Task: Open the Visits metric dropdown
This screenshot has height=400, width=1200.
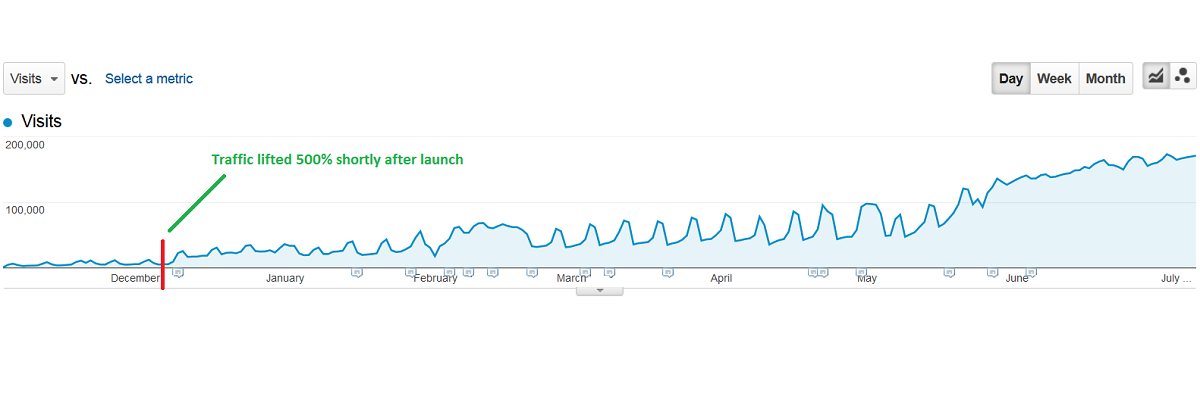Action: 34,78
